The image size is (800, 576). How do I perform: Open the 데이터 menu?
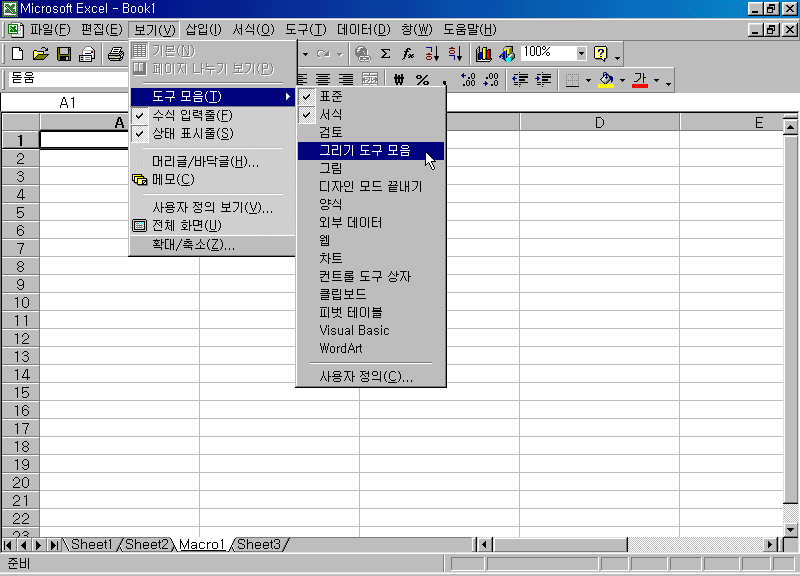click(x=364, y=30)
